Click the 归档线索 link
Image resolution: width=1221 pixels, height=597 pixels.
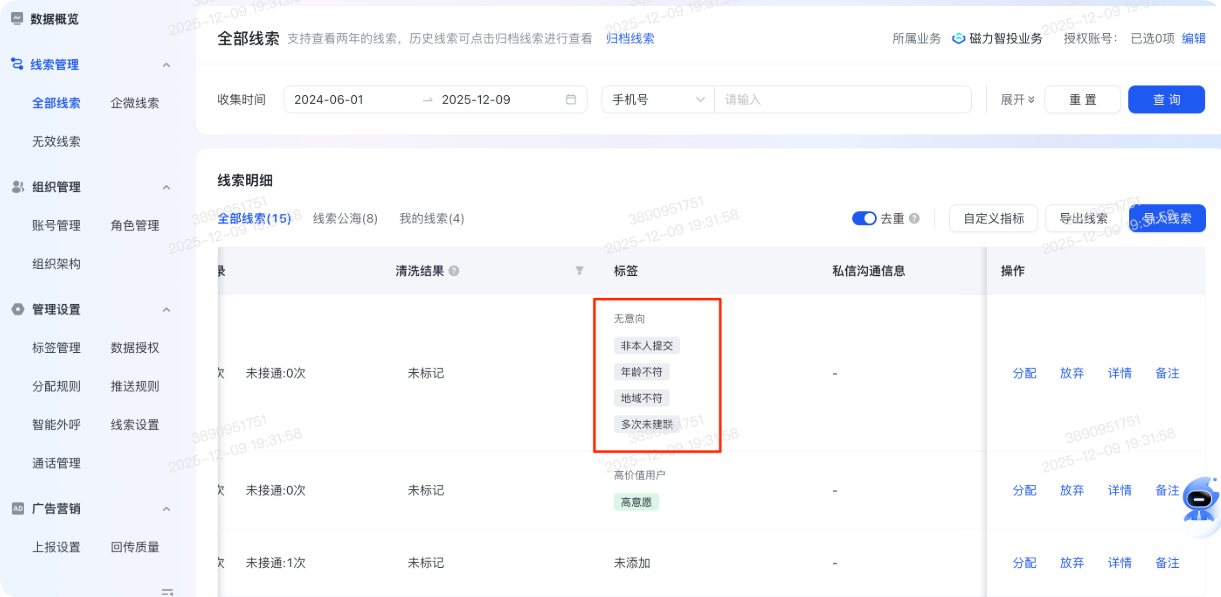(630, 39)
